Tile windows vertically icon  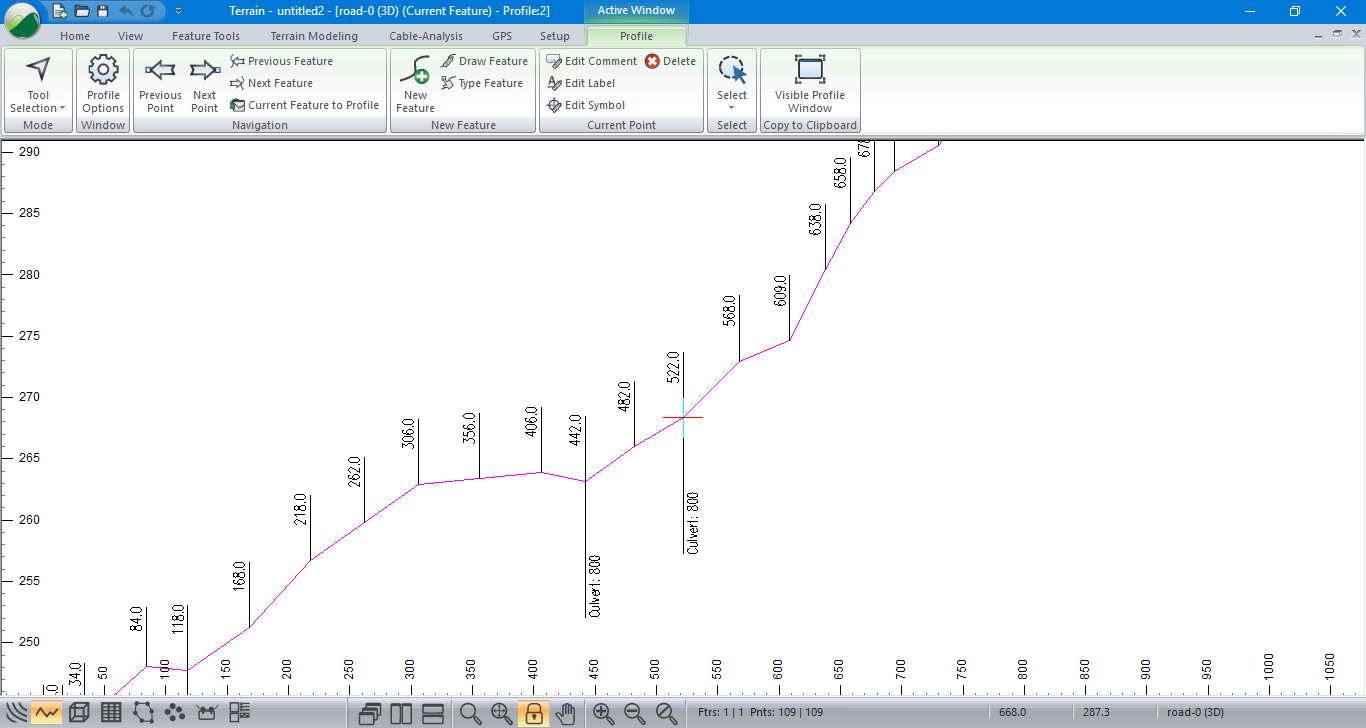pyautogui.click(x=402, y=714)
